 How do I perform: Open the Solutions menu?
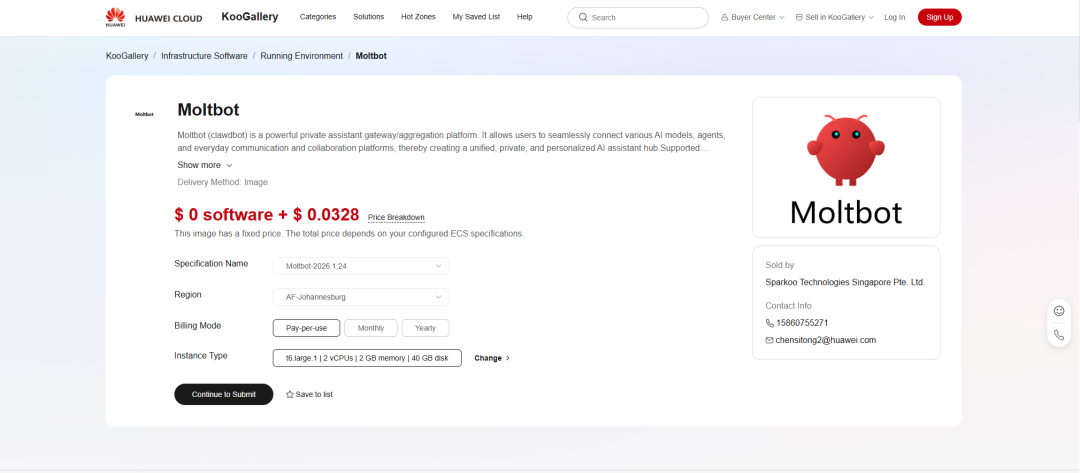tap(368, 17)
